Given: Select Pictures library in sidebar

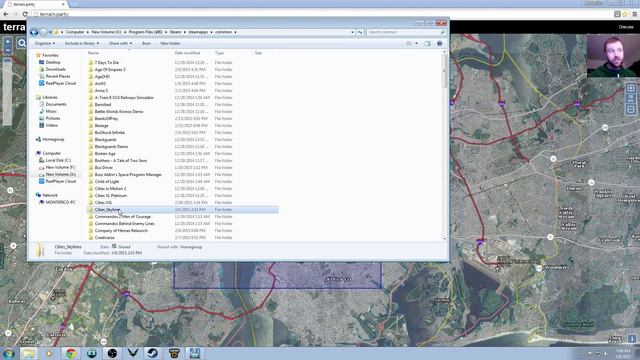Looking at the screenshot, I should coord(53,118).
